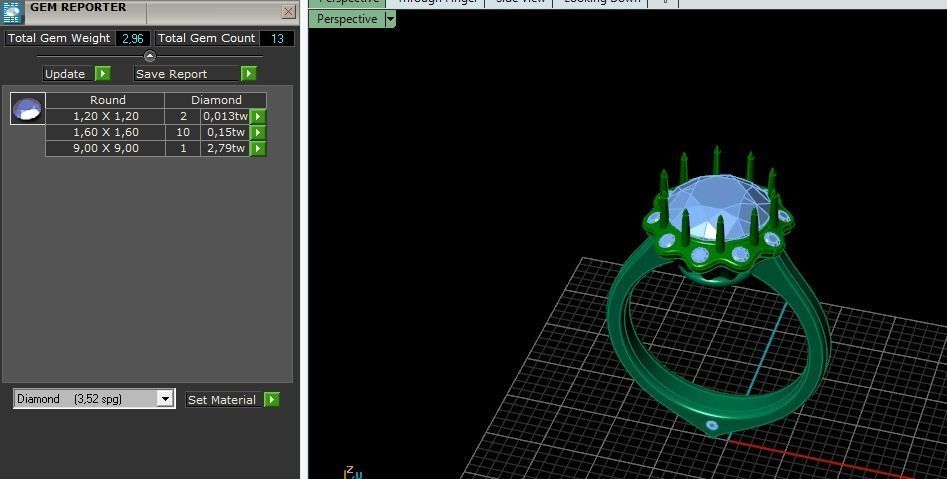Screen dimensions: 947x479
Task: Click the green arrow on the 2,79tw row
Action: tap(258, 149)
